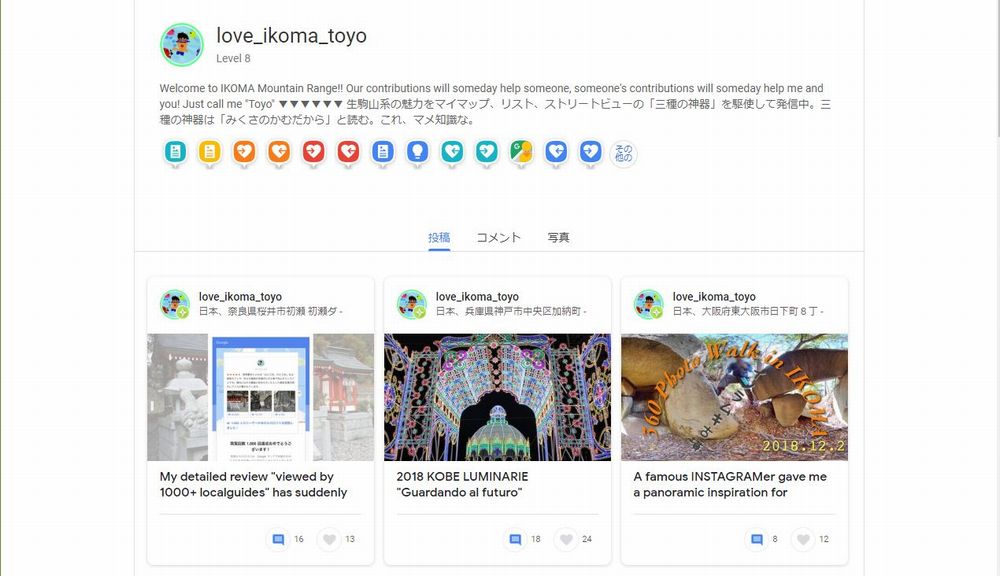Open love_ikoma_toyo name on 奈良県 post card
Image resolution: width=1000 pixels, height=576 pixels.
pos(240,297)
